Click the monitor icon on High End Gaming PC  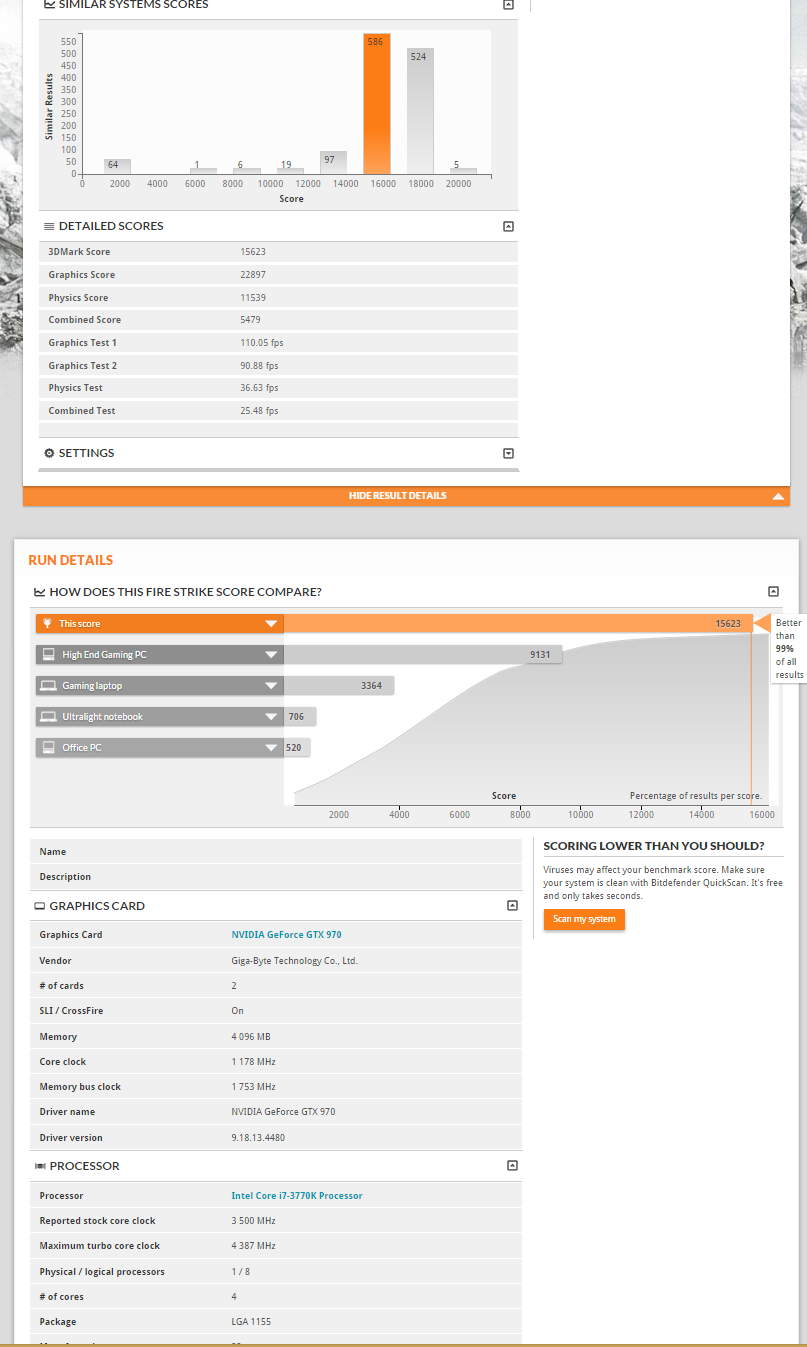(x=47, y=655)
